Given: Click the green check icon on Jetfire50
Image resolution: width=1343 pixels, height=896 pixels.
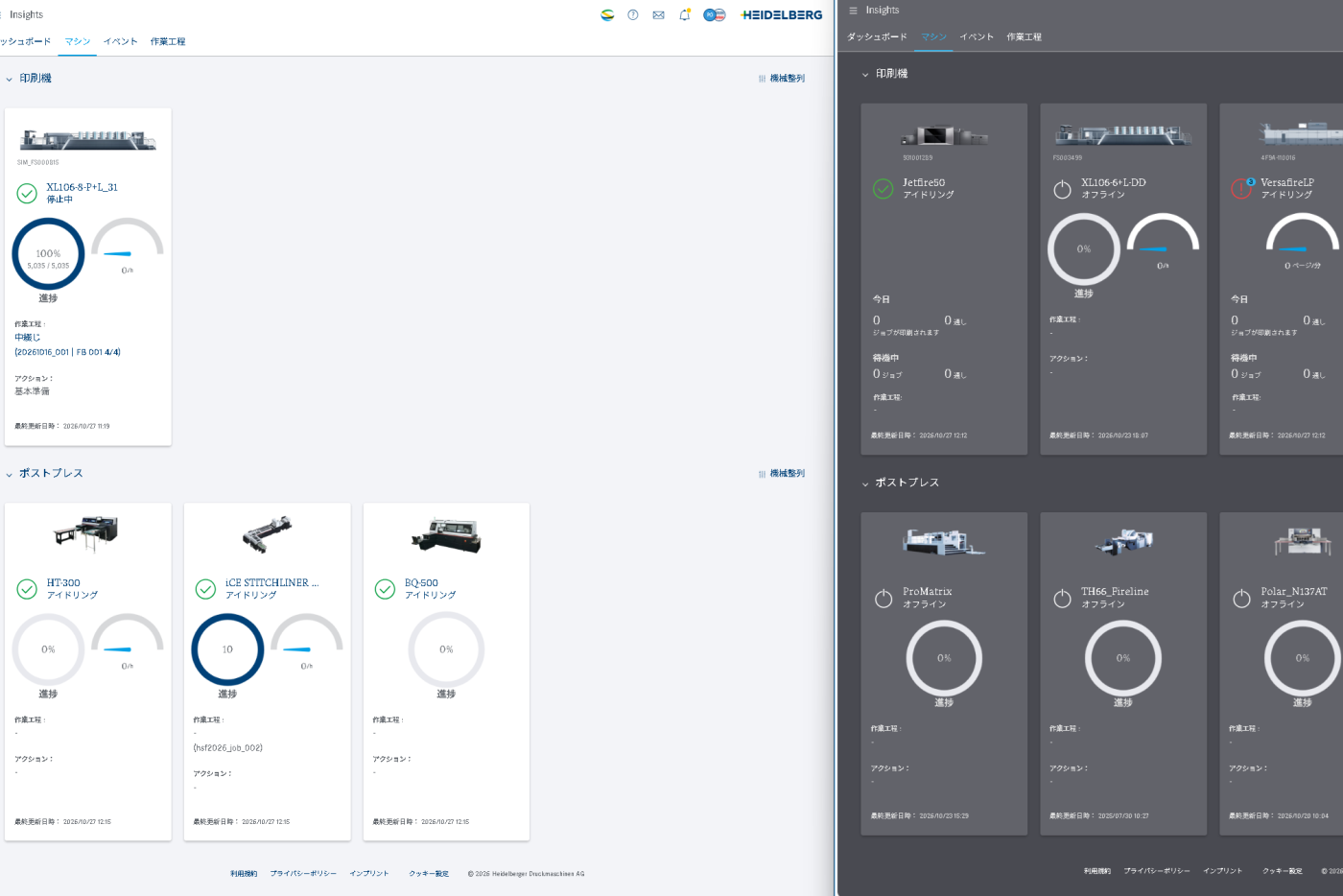Looking at the screenshot, I should click(x=883, y=189).
